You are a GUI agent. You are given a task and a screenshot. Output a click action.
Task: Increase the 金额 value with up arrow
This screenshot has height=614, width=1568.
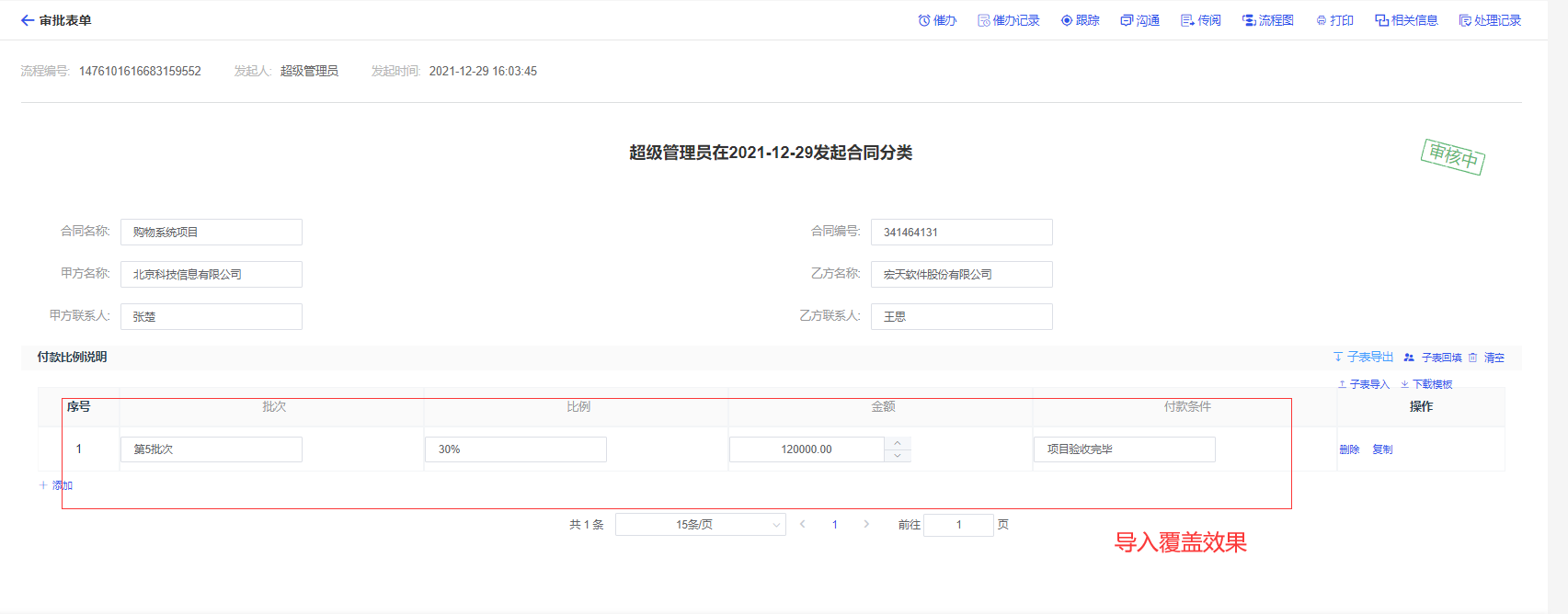click(x=898, y=443)
